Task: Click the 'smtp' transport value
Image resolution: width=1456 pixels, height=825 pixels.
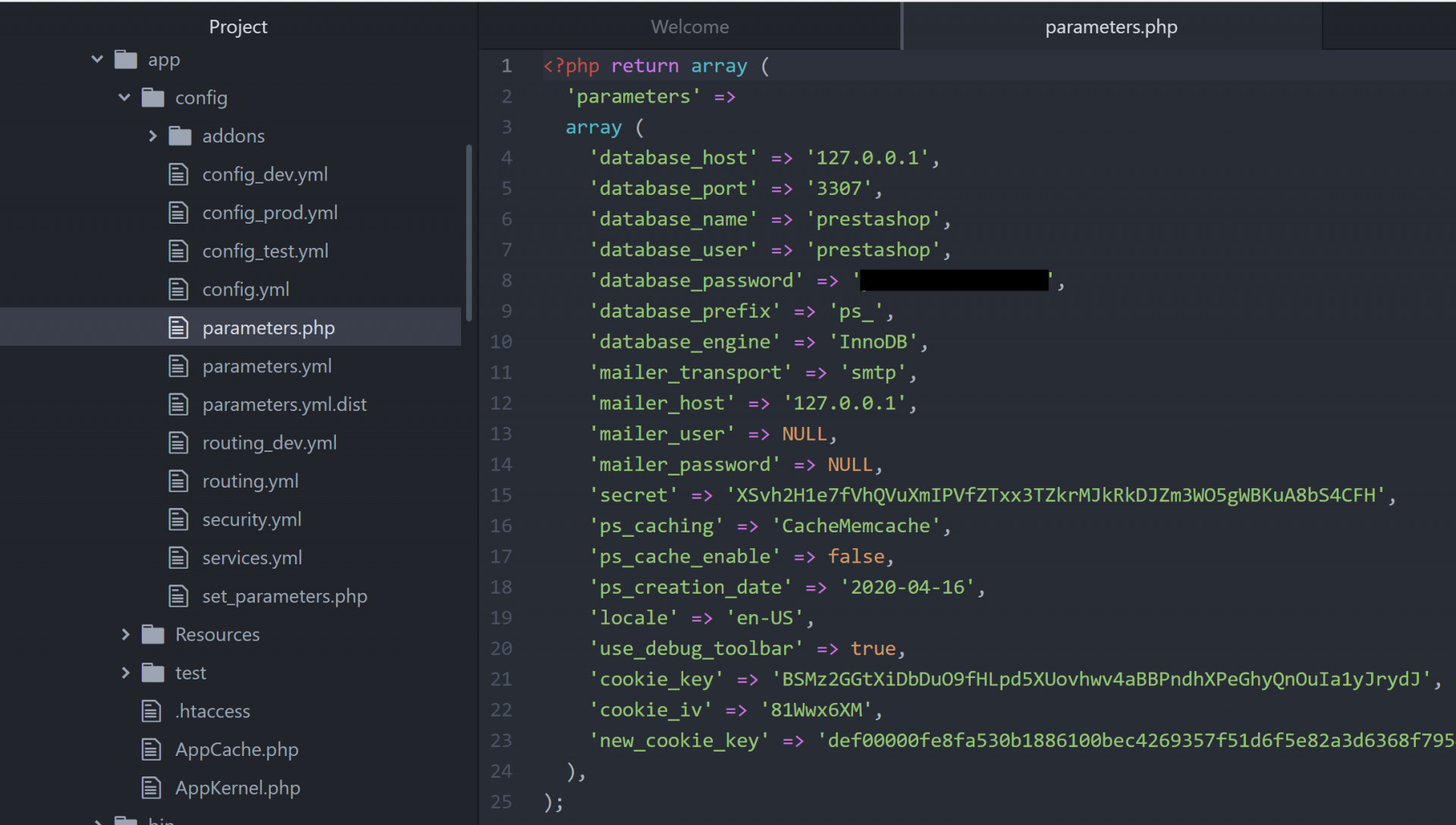Action: point(873,372)
